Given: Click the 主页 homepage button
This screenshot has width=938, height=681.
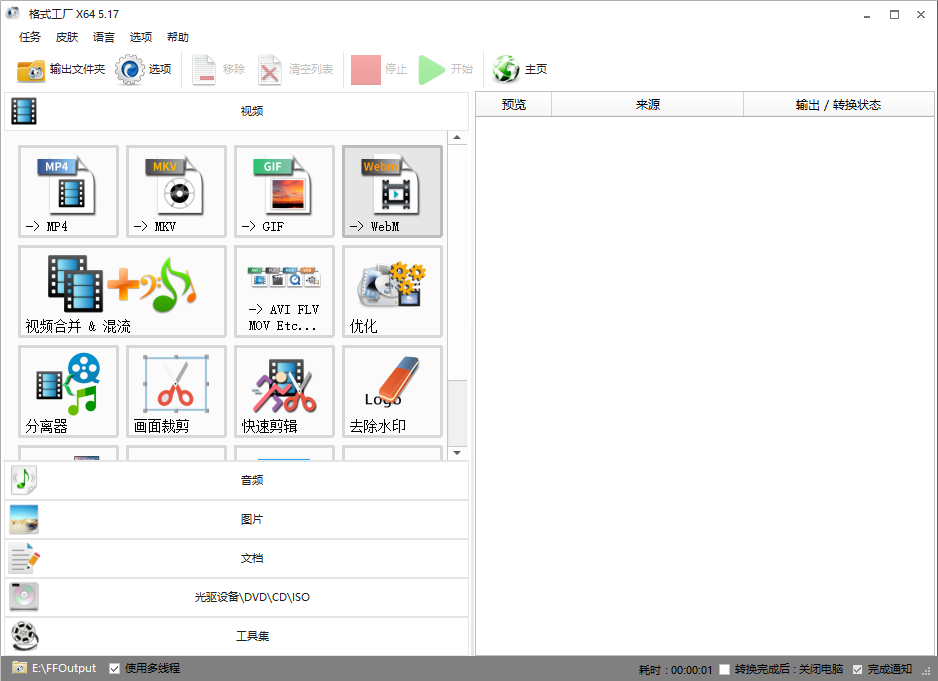Looking at the screenshot, I should coord(521,69).
